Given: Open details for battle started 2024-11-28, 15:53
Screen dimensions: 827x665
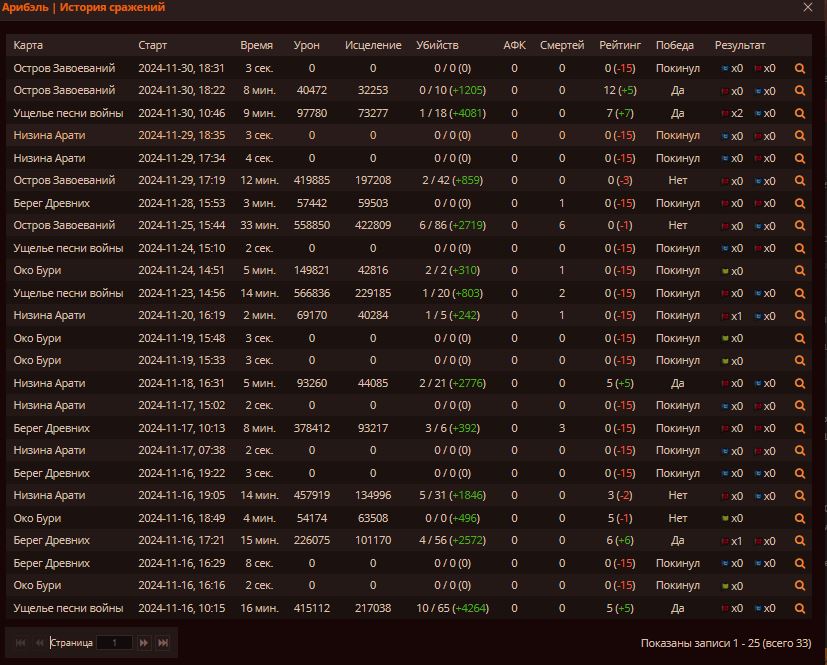Looking at the screenshot, I should click(800, 203).
